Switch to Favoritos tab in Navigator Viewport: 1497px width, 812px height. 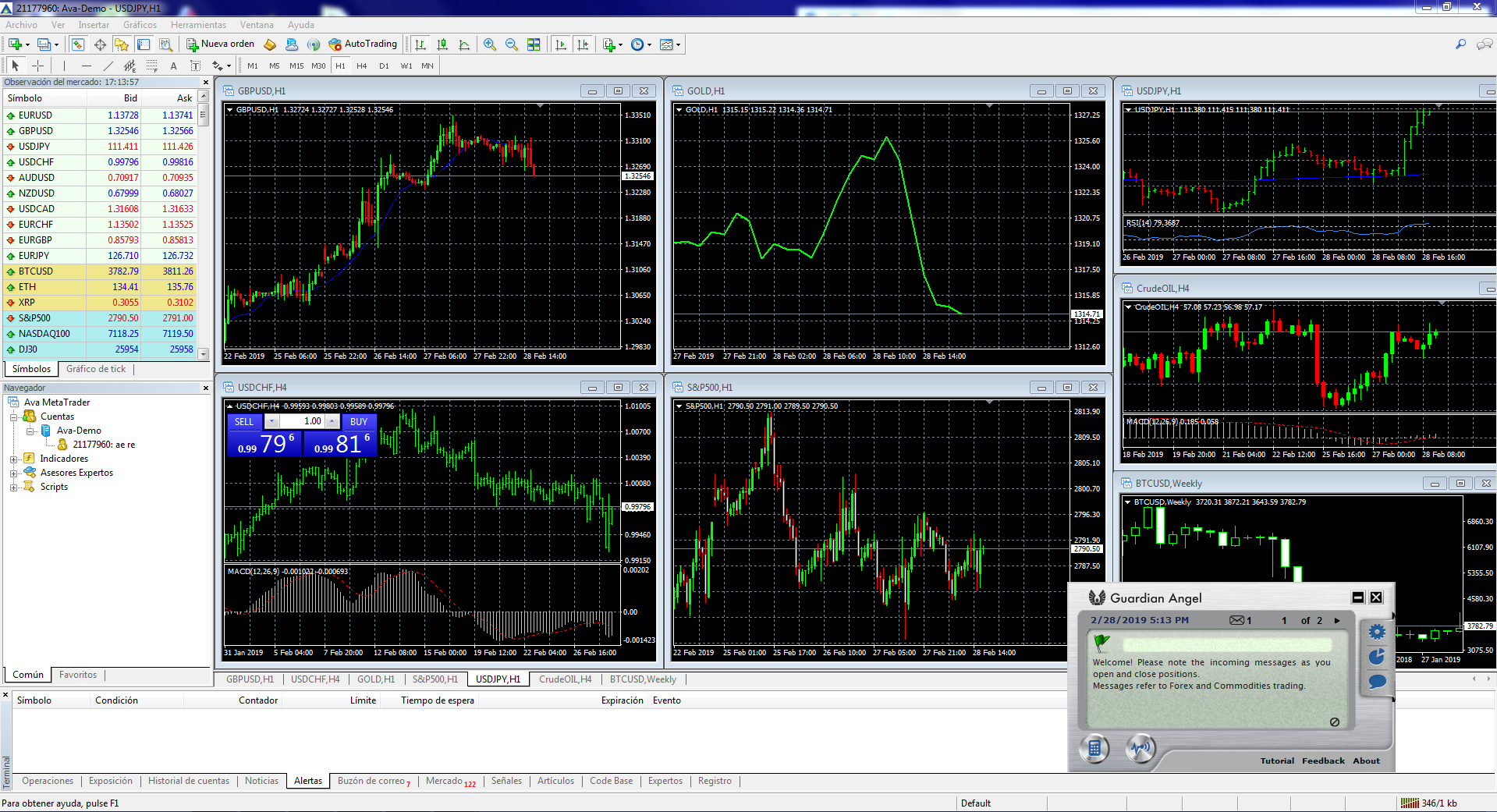coord(78,675)
